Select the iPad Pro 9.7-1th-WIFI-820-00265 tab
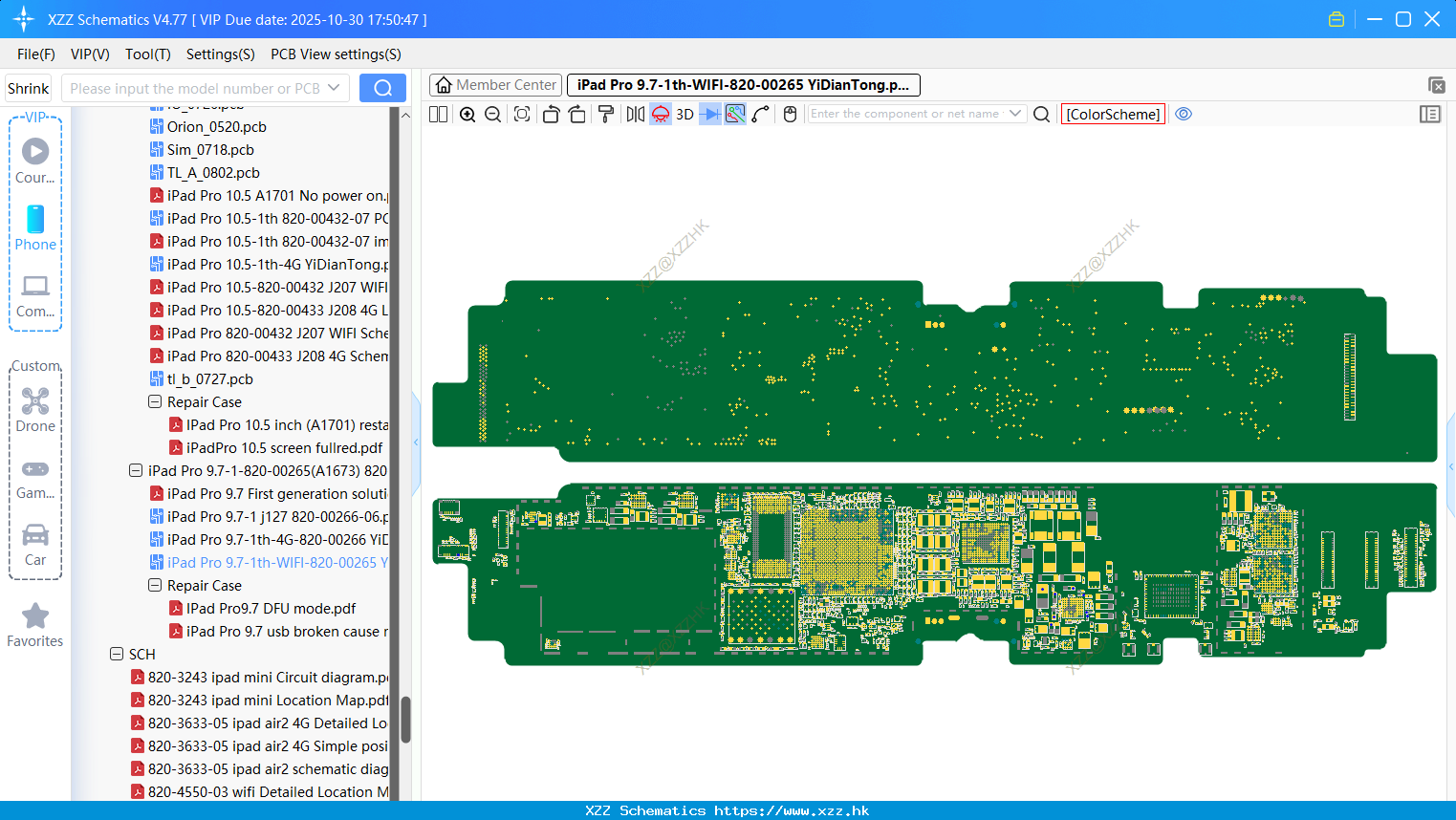Image resolution: width=1456 pixels, height=820 pixels. 744,85
